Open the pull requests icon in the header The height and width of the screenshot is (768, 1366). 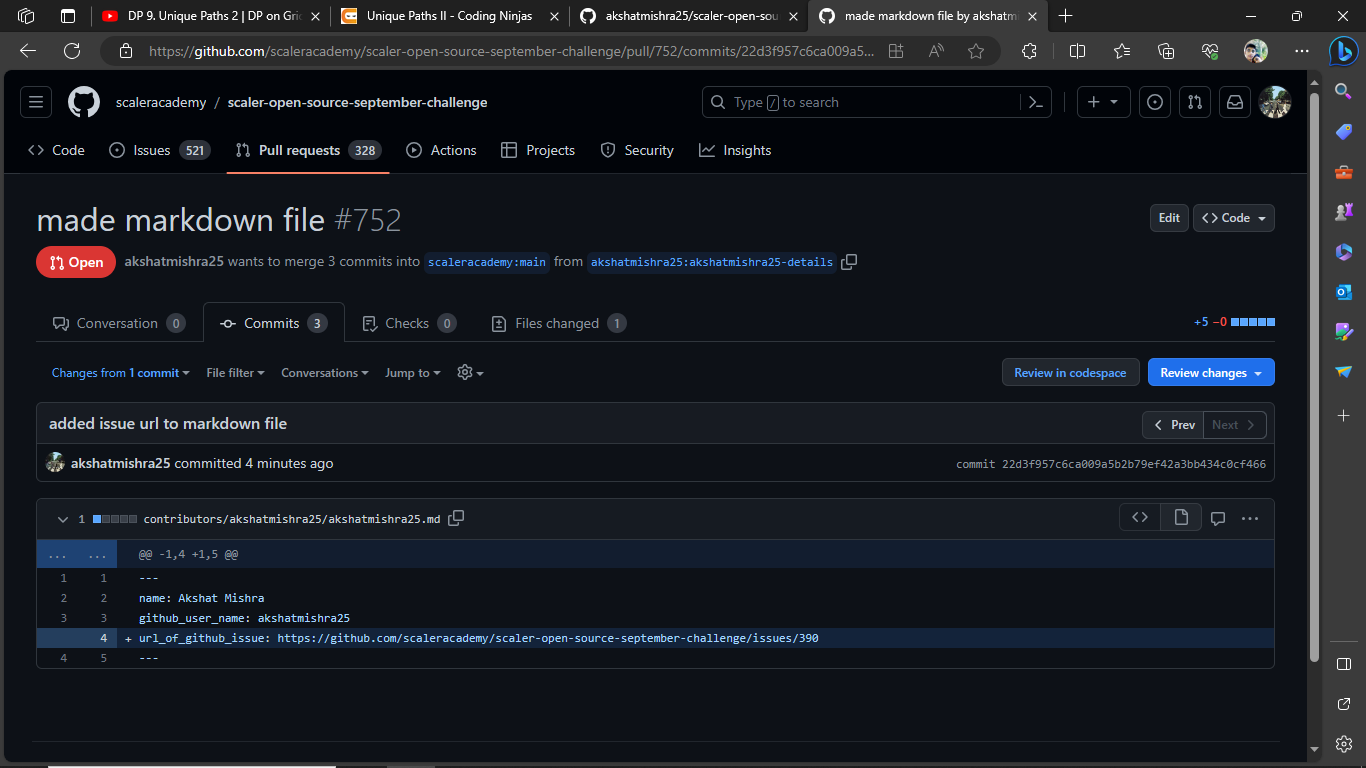tap(1194, 101)
